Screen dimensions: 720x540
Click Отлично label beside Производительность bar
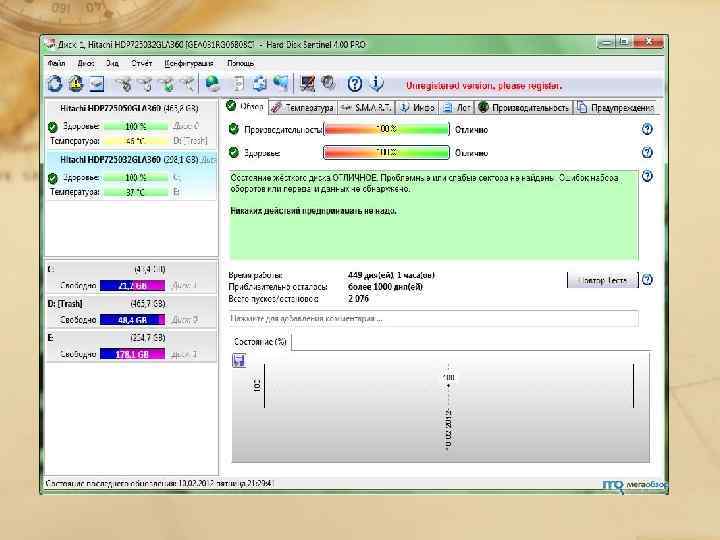[x=471, y=130]
